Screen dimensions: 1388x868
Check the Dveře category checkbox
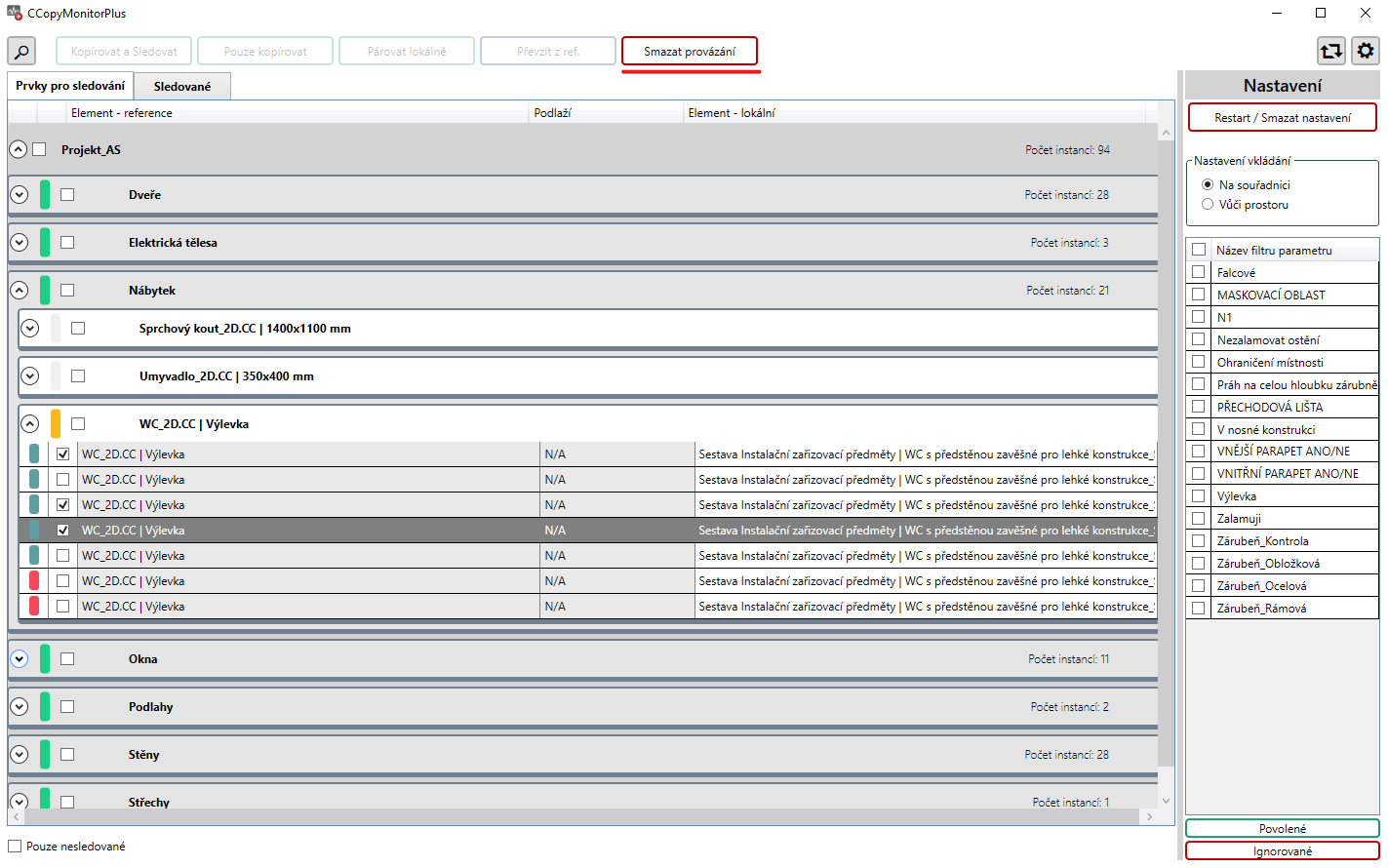pos(67,194)
